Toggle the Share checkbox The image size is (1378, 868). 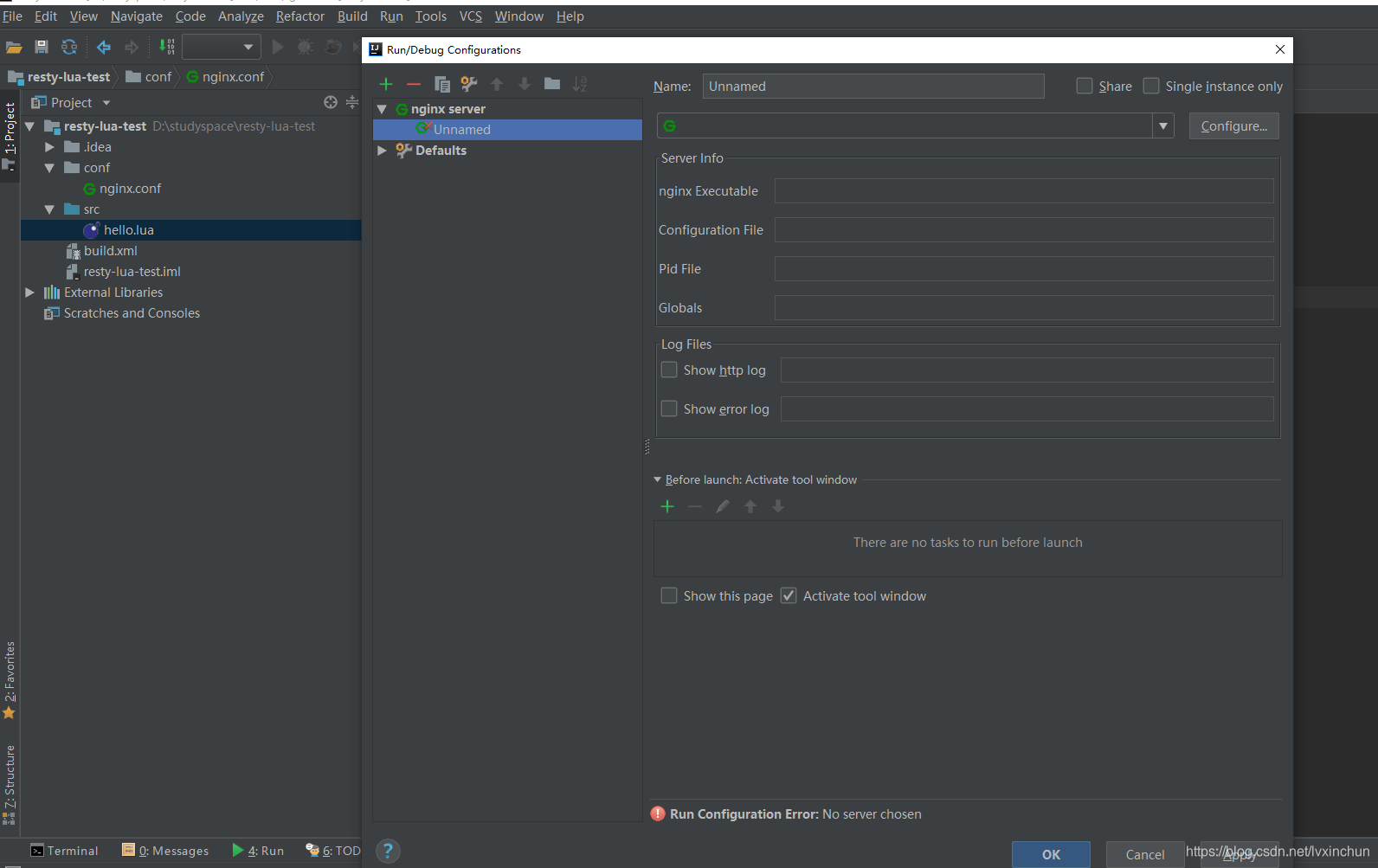click(x=1085, y=86)
